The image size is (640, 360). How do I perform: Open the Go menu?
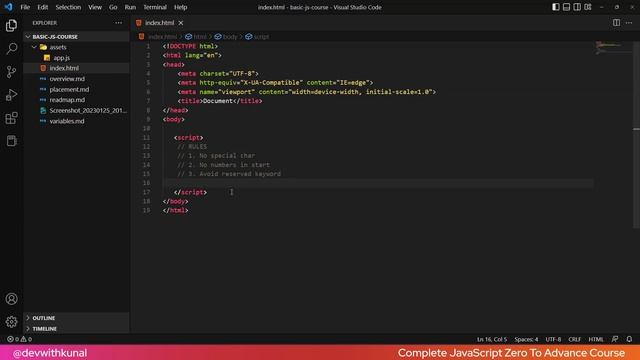coord(113,7)
